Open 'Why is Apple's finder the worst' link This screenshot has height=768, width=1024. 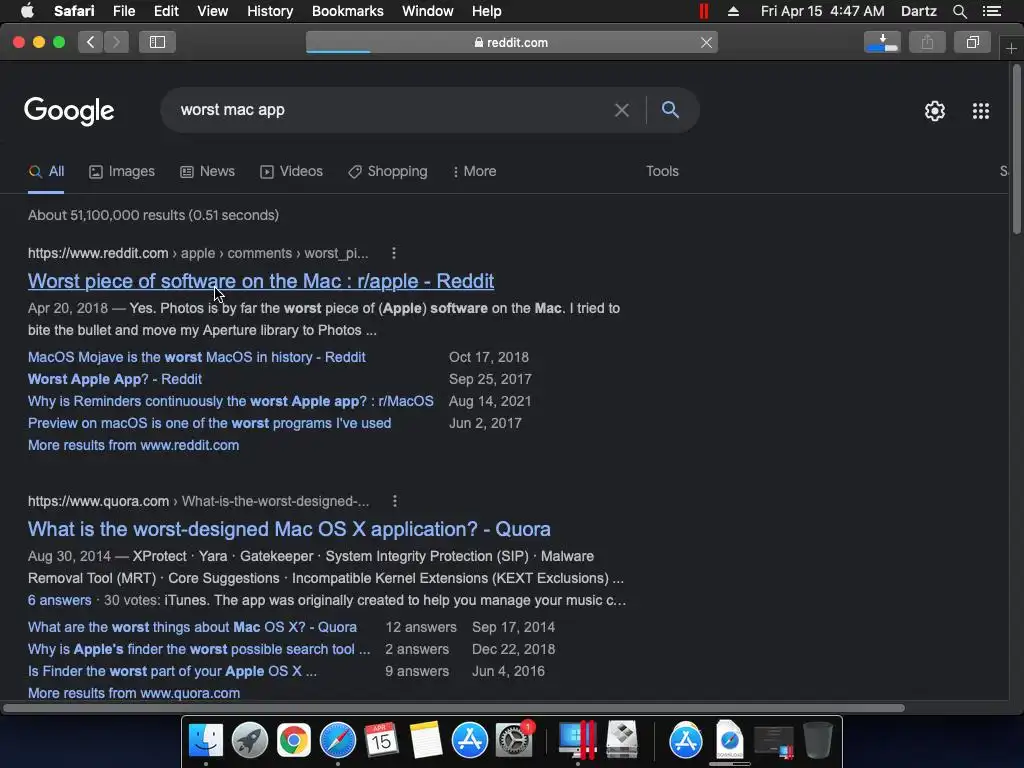pos(199,649)
